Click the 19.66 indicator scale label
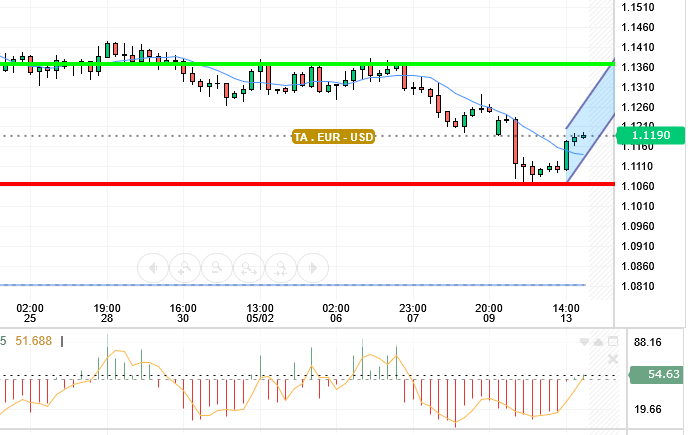Screen dimensions: 690x435 point(648,409)
